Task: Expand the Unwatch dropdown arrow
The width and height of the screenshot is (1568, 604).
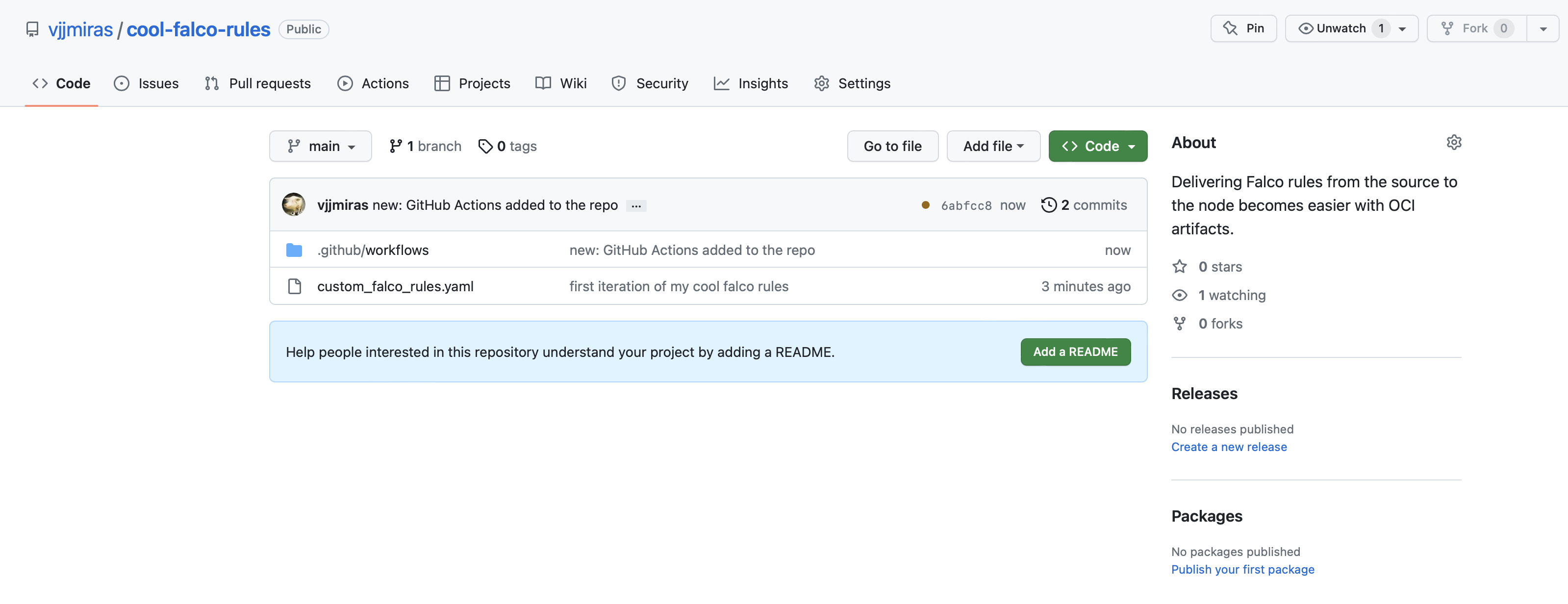Action: [1407, 28]
